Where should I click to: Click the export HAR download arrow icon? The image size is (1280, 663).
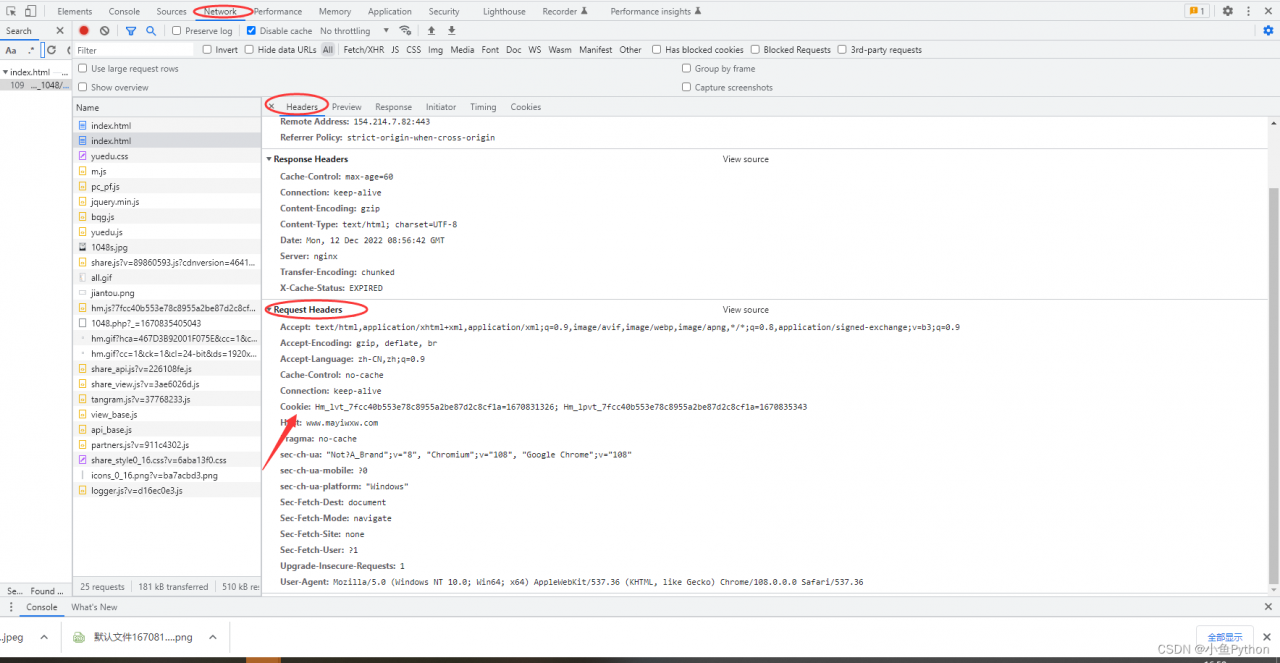pyautogui.click(x=452, y=31)
